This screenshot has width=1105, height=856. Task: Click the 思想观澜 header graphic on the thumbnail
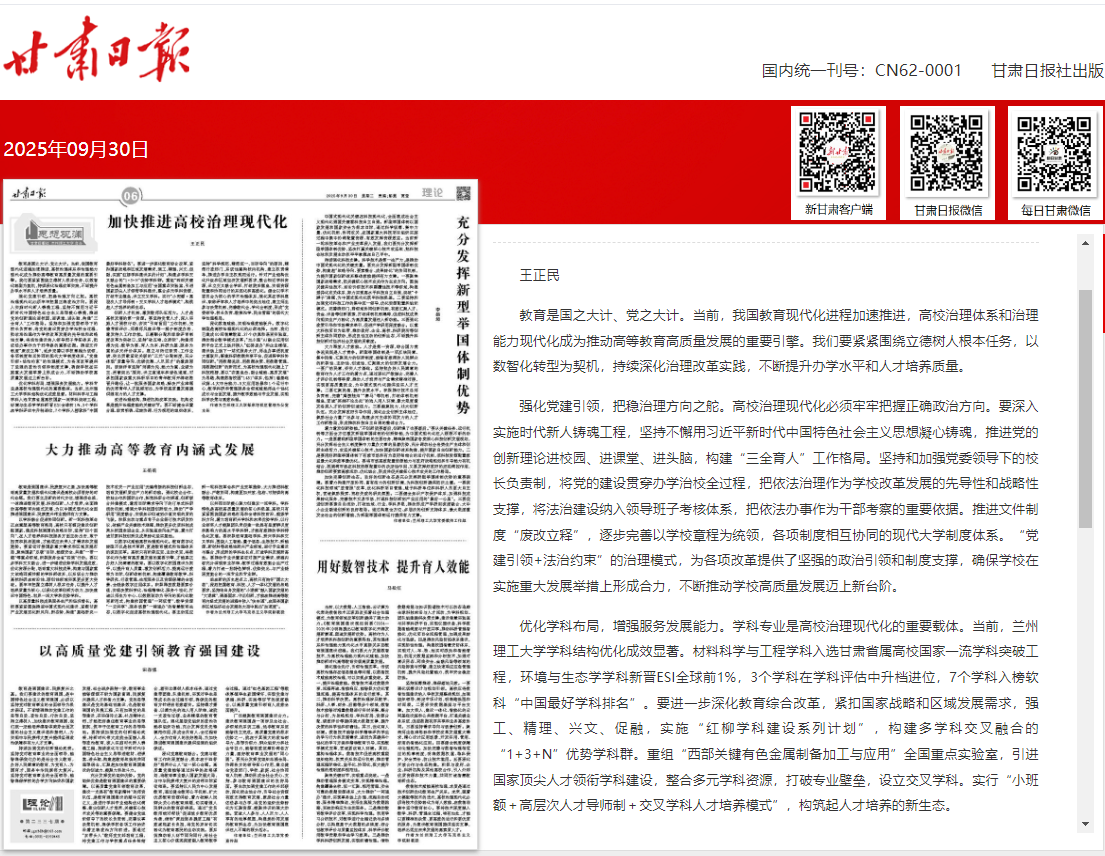[56, 234]
